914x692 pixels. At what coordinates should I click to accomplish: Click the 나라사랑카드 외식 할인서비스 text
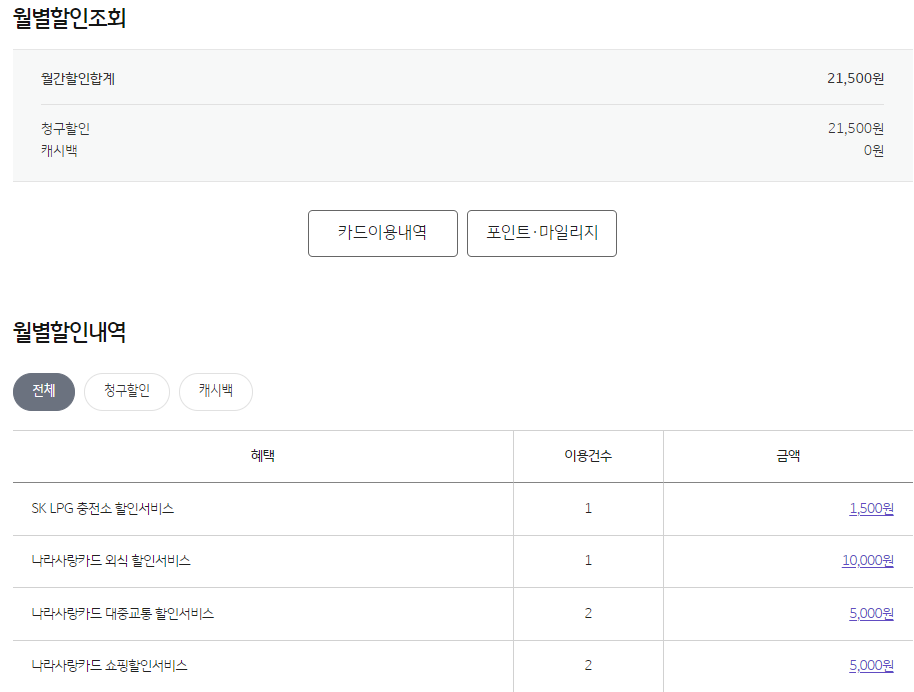point(111,561)
